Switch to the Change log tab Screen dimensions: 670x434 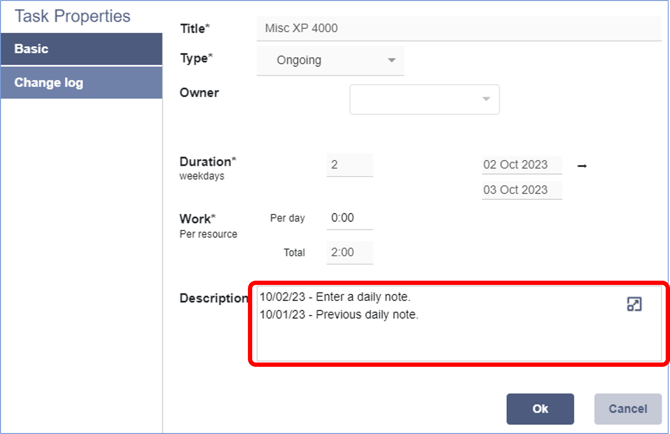(81, 83)
